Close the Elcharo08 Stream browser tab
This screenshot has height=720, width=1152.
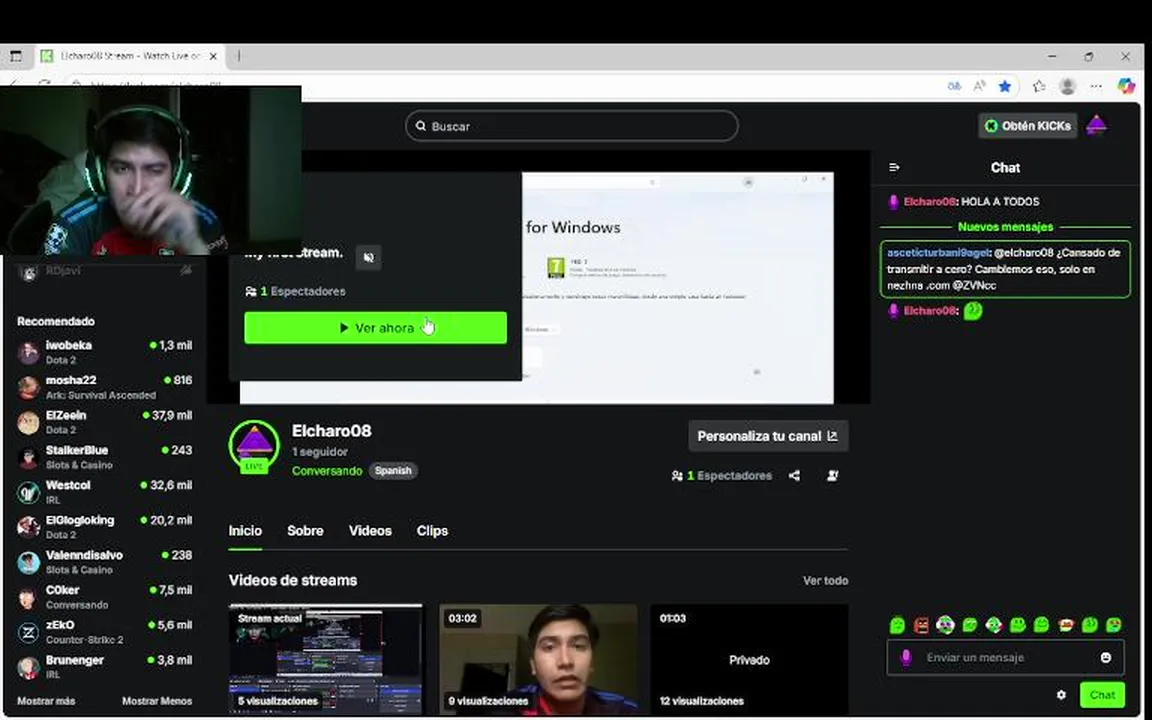[x=213, y=56]
